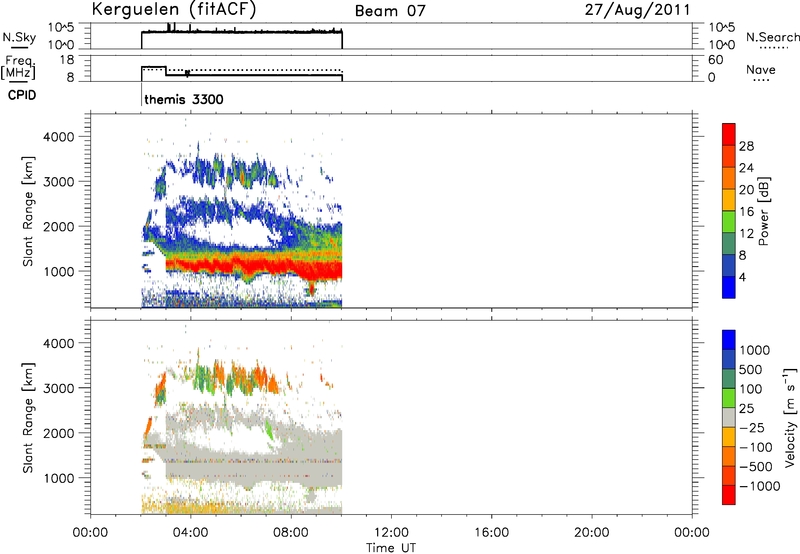Click the date '27/Aug/2011'

[x=637, y=10]
